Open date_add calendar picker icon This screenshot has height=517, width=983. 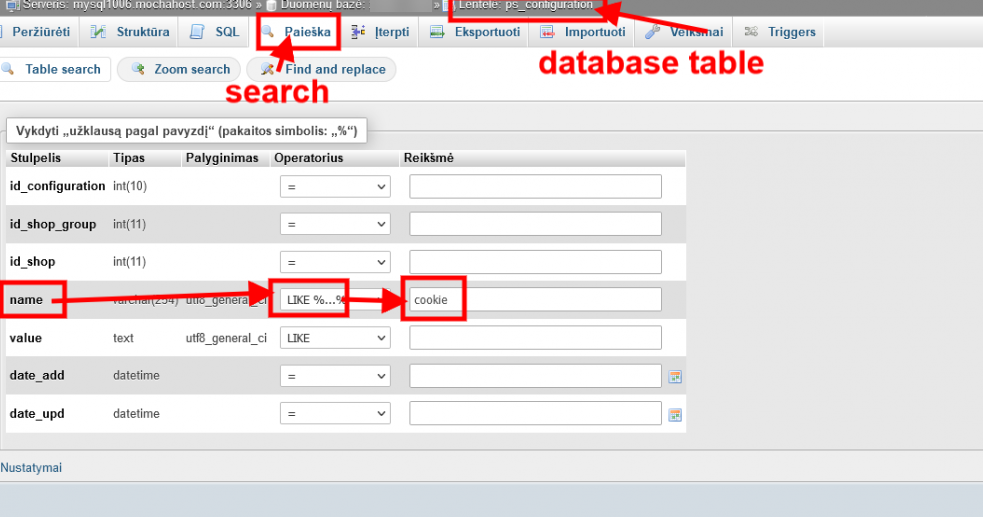tap(675, 377)
